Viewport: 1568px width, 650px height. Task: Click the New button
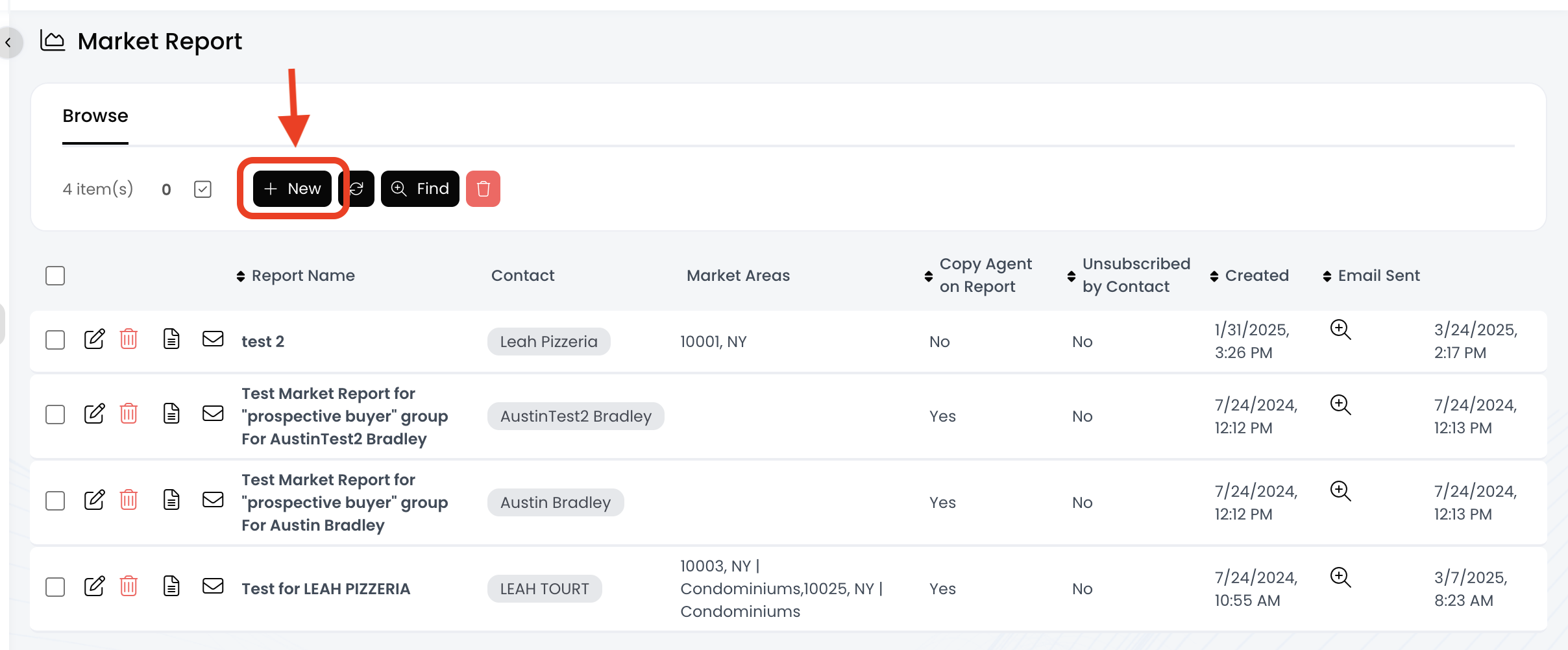[292, 189]
